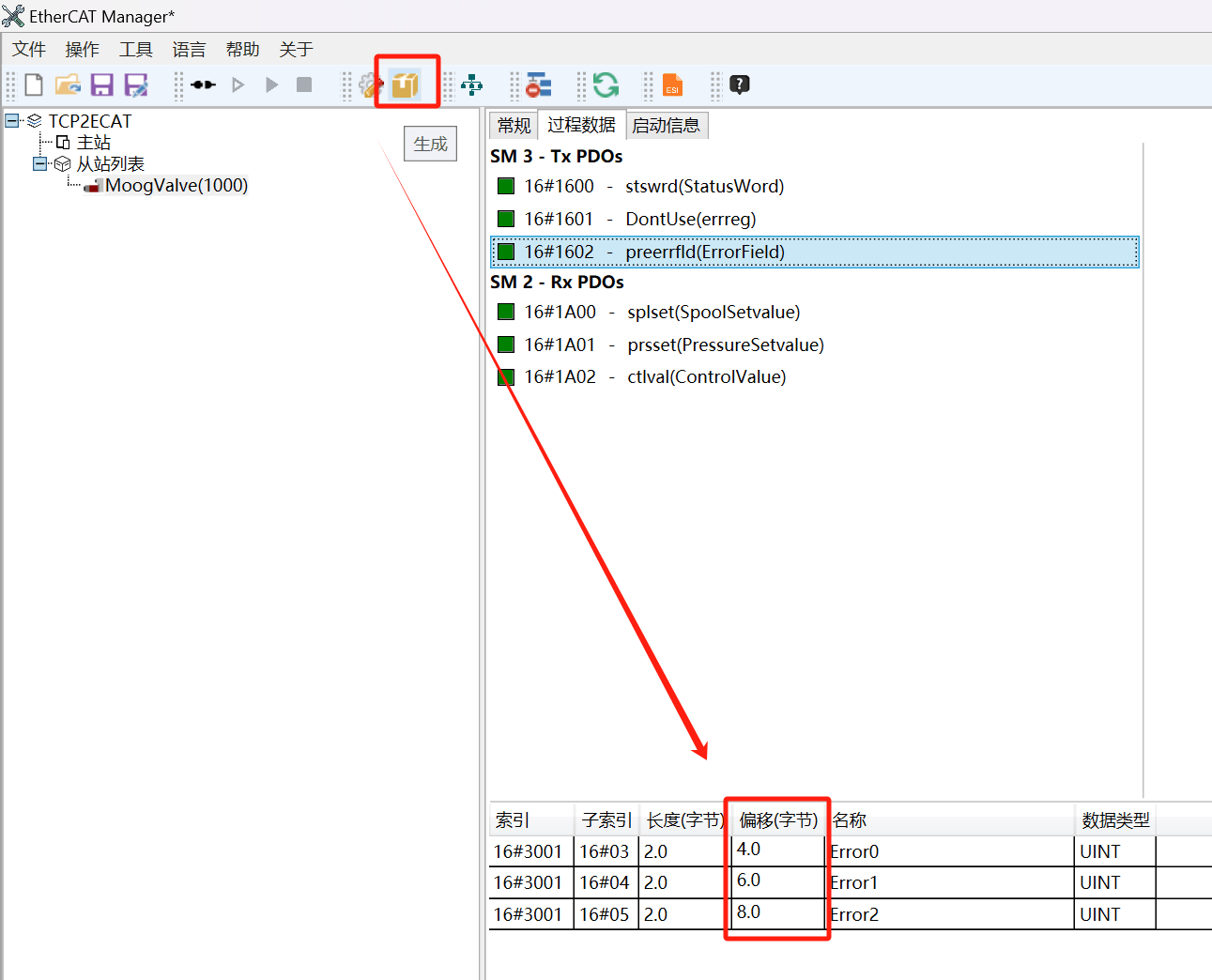Click the package build icon
The image size is (1212, 980).
406,84
